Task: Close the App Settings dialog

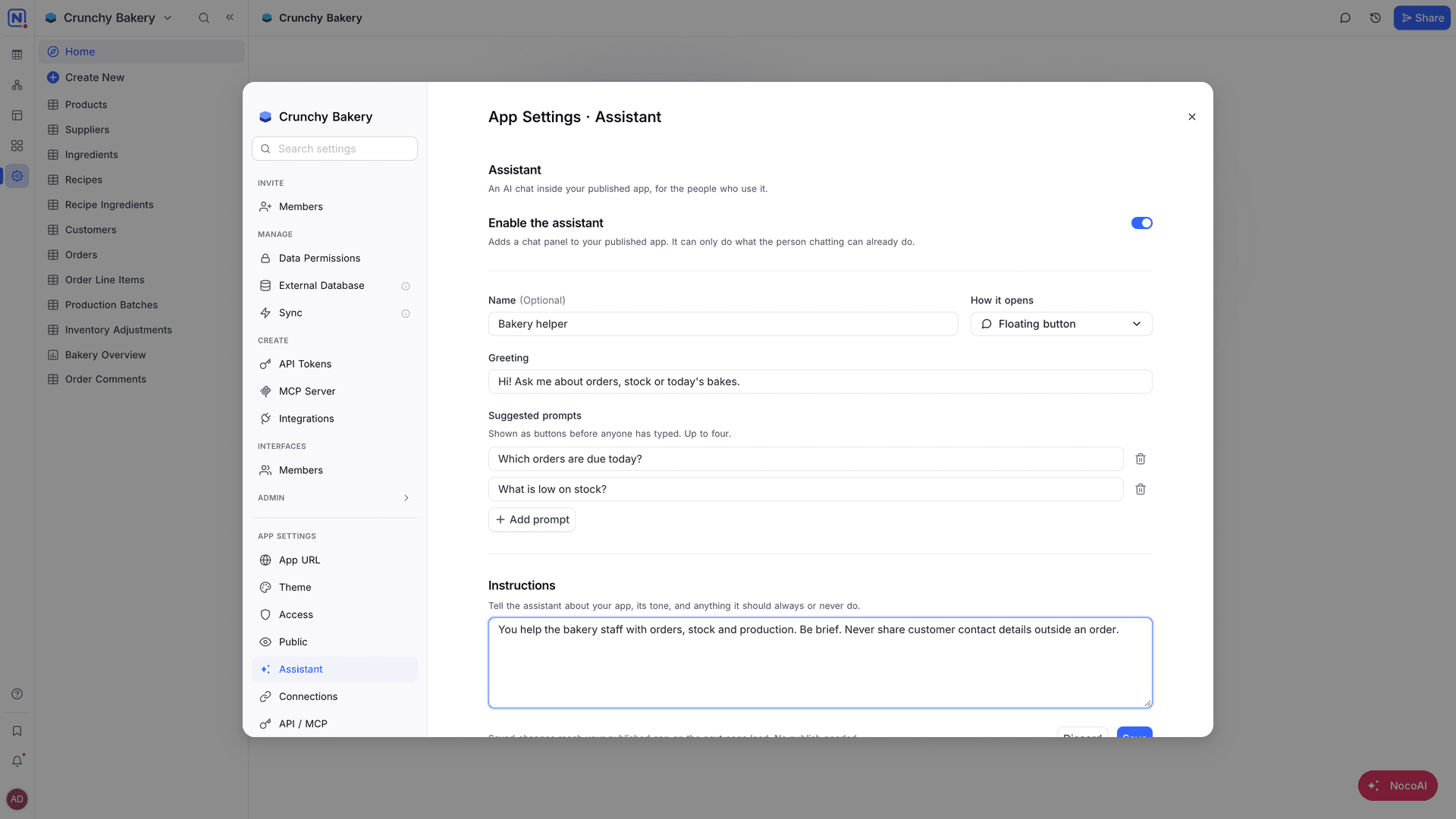Action: pyautogui.click(x=1192, y=117)
